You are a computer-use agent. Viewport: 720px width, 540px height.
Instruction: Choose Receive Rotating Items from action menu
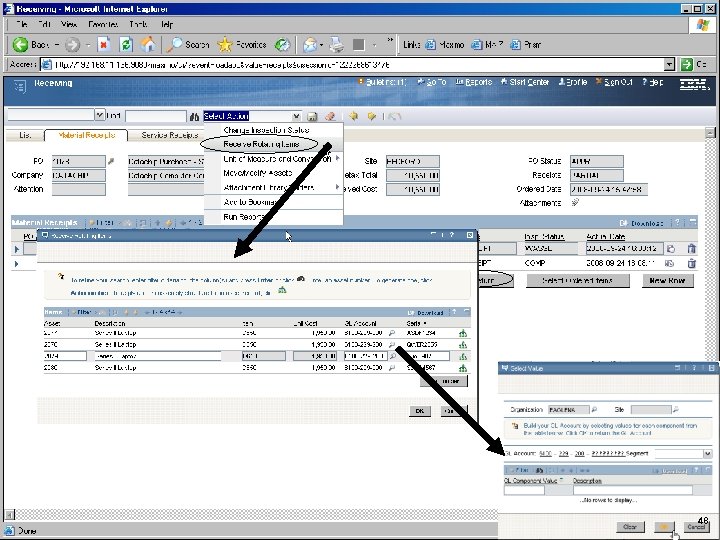click(x=261, y=144)
